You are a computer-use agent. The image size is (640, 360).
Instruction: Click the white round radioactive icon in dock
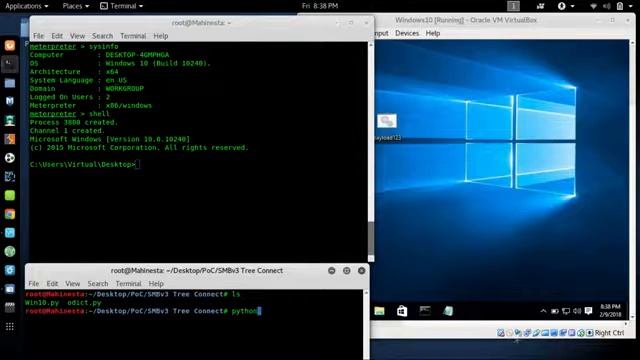tap(10, 158)
